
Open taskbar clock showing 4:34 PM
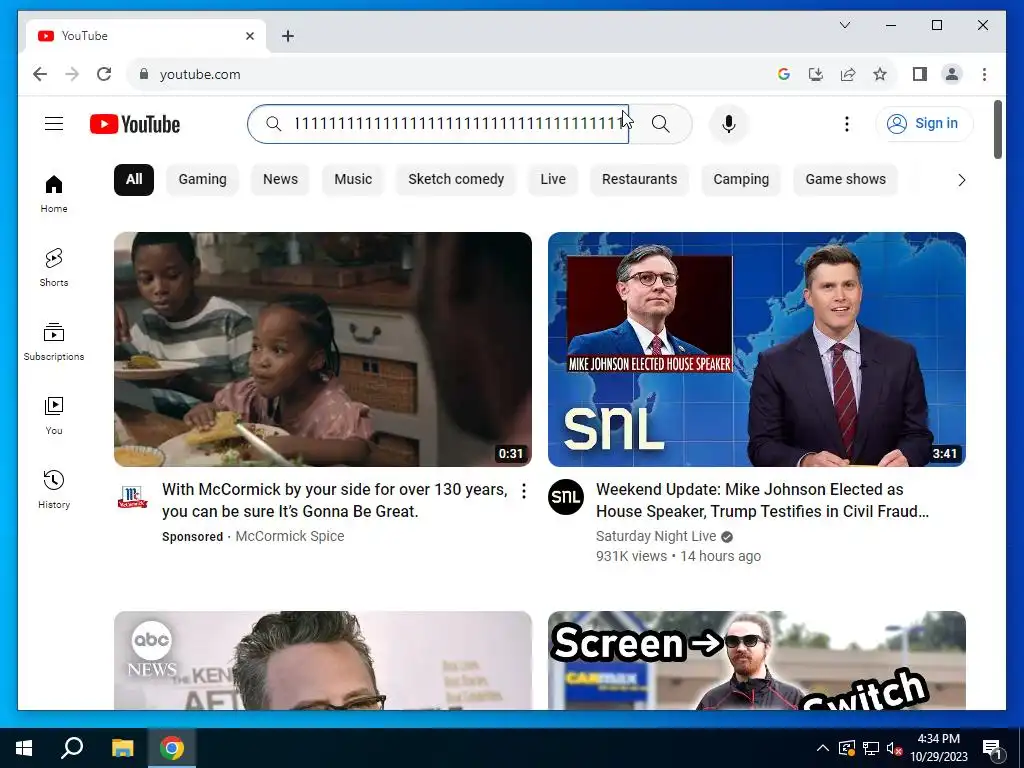point(939,748)
